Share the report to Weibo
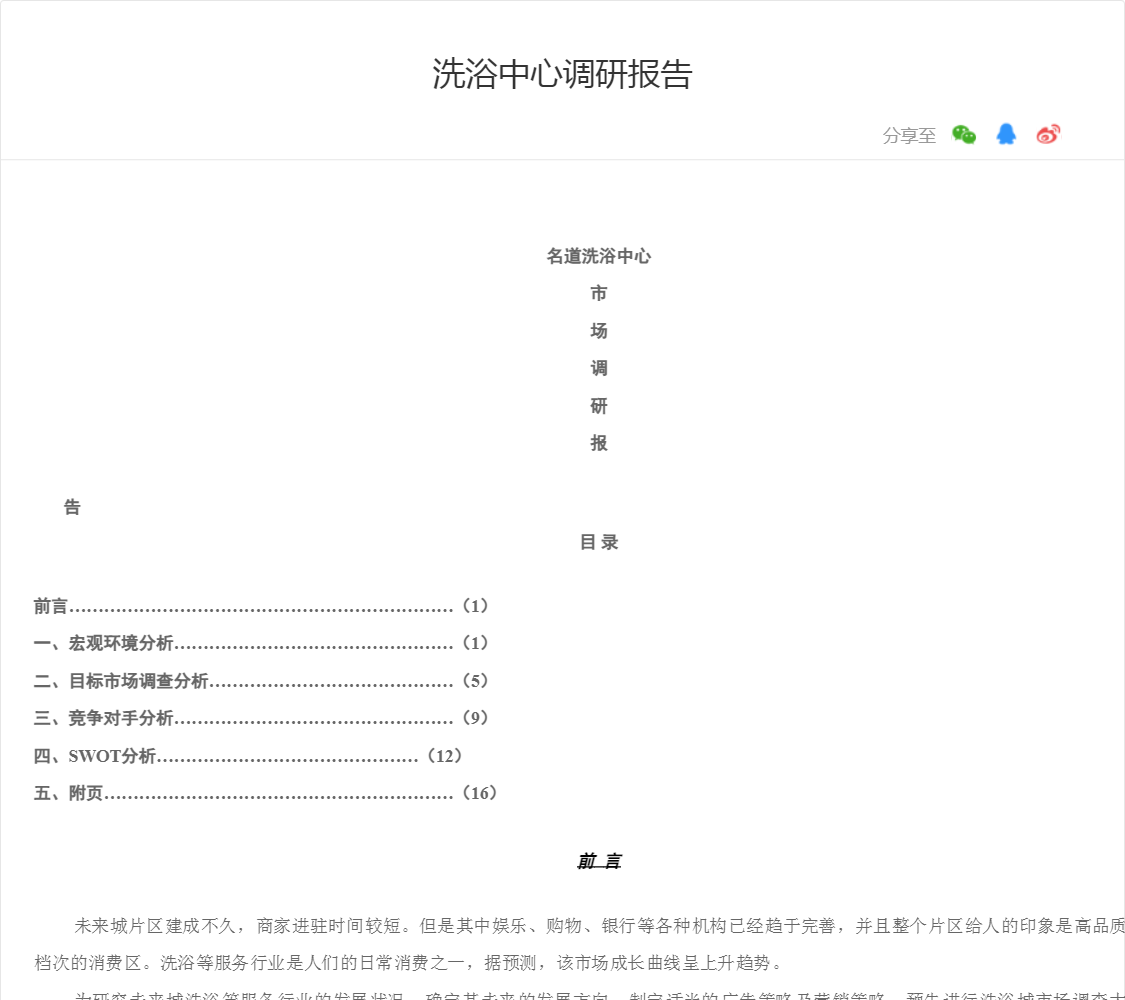The image size is (1125, 1000). pyautogui.click(x=1048, y=134)
